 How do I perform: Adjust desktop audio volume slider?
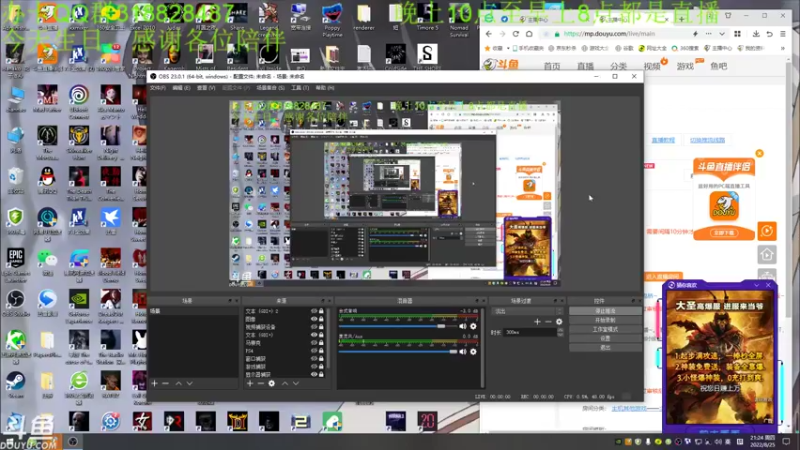pos(397,326)
